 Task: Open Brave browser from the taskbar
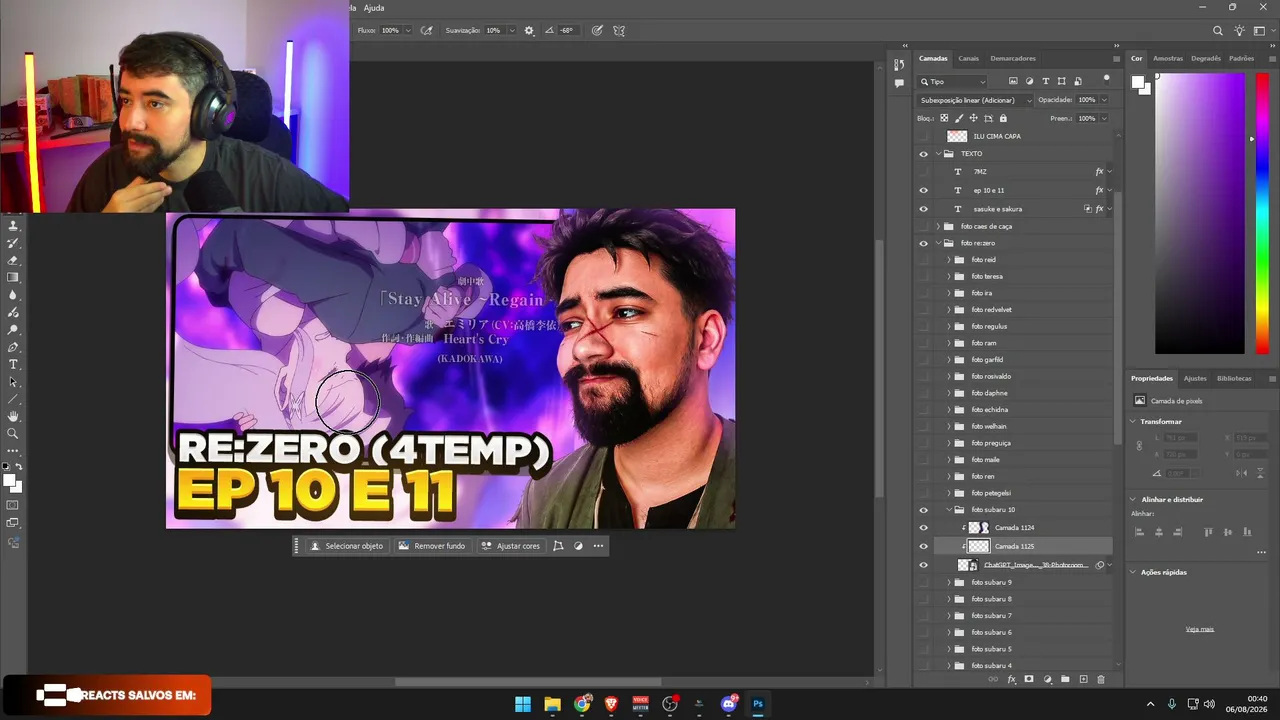pos(612,704)
